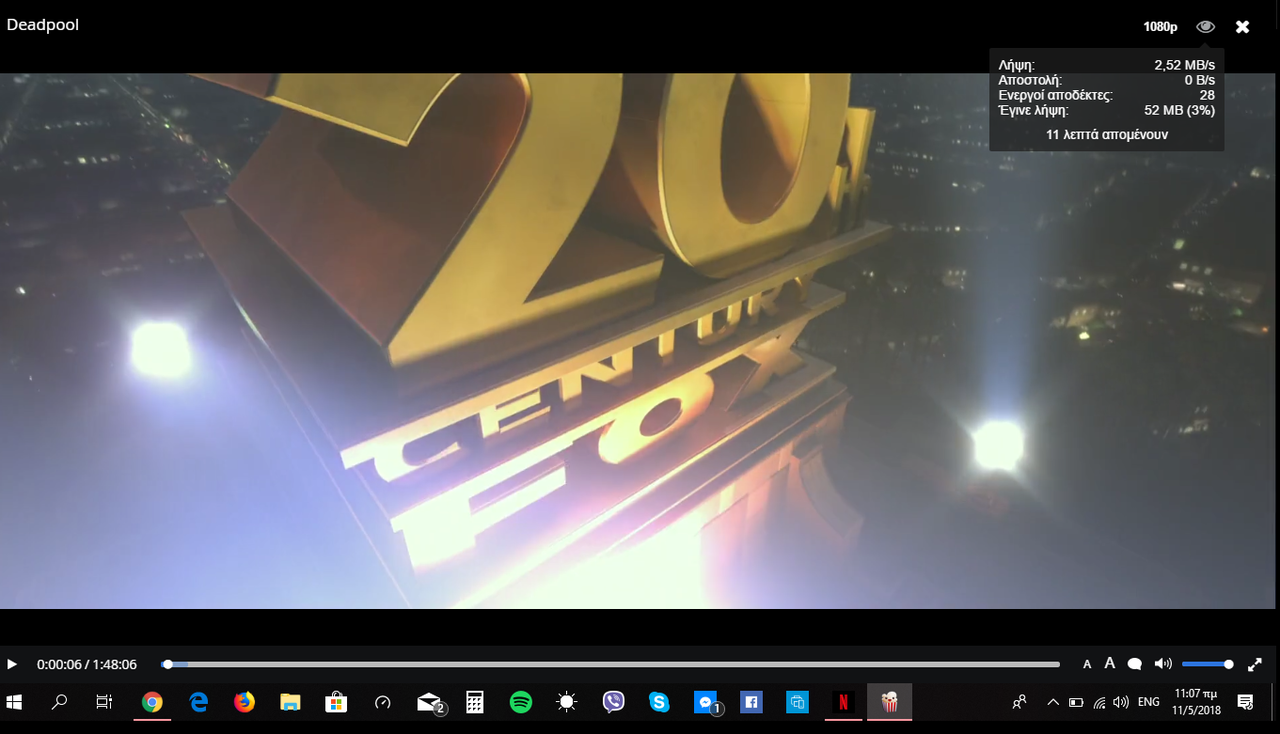Open Windows search from the taskbar
The width and height of the screenshot is (1280, 734).
coord(59,702)
